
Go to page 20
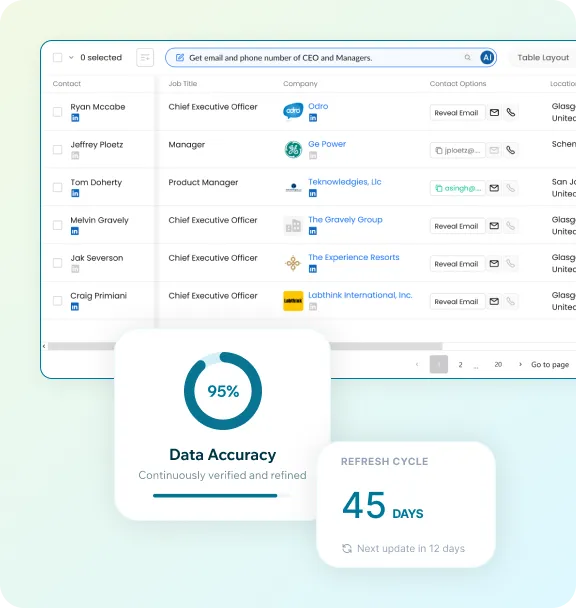(x=498, y=364)
